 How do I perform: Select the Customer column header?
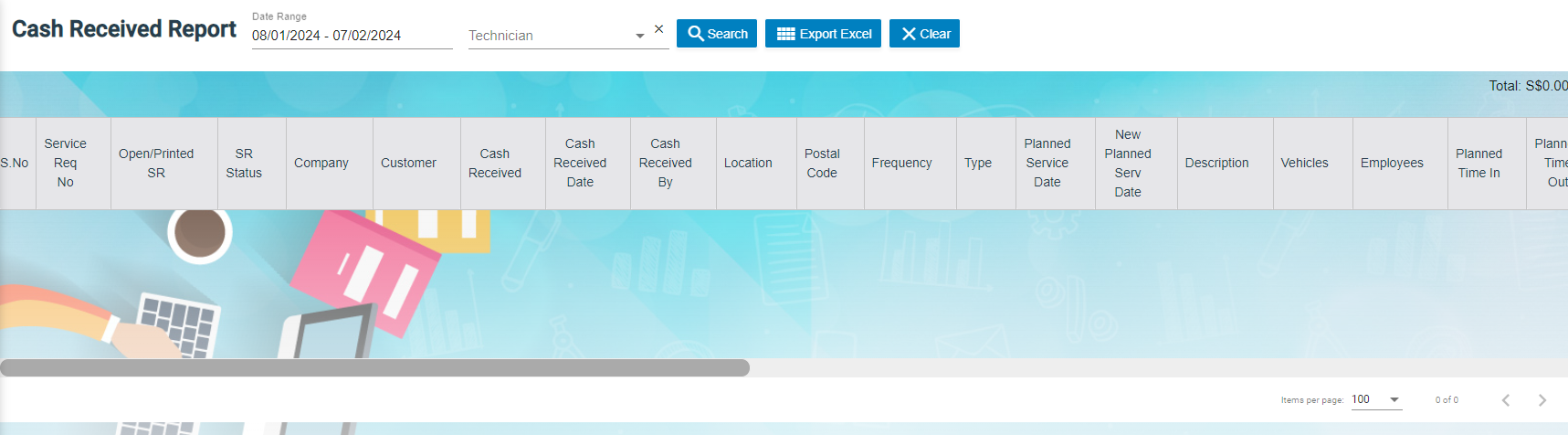pyautogui.click(x=408, y=163)
